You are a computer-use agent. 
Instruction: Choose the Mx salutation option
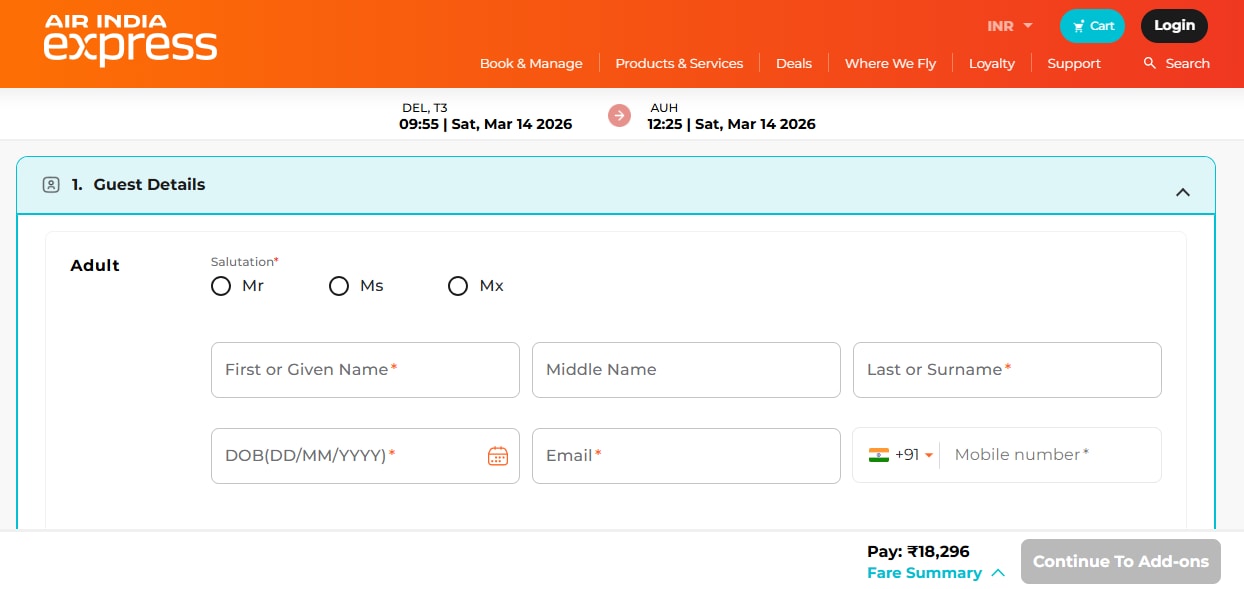[458, 286]
